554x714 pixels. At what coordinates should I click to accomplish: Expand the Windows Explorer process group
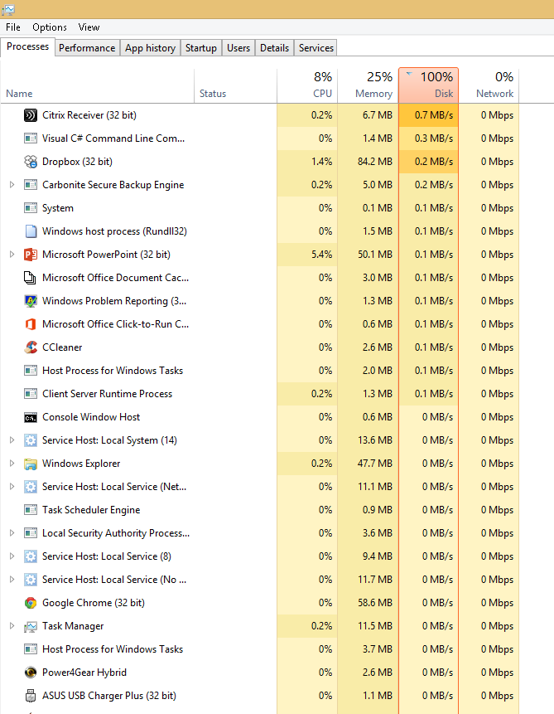click(x=12, y=464)
